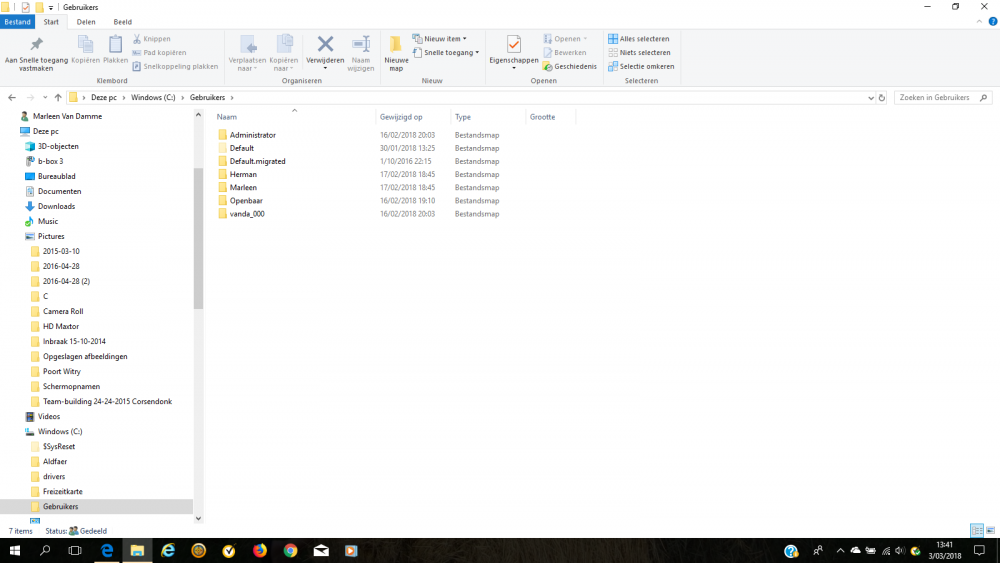The height and width of the screenshot is (563, 1000).
Task: Expand the address bar history dropdown arrow
Action: pos(870,97)
